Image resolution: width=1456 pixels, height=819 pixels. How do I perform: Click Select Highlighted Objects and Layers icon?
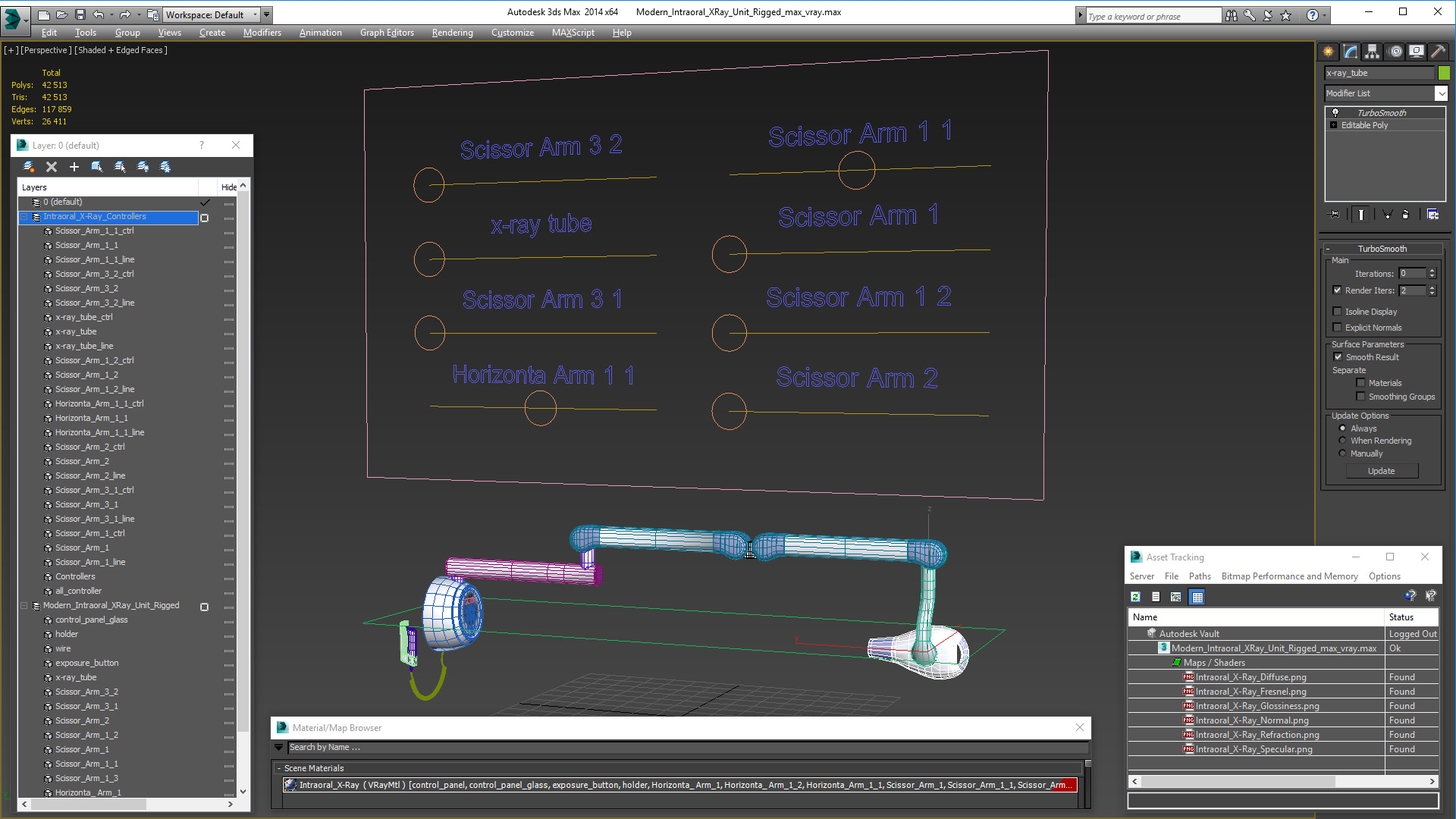pos(97,167)
